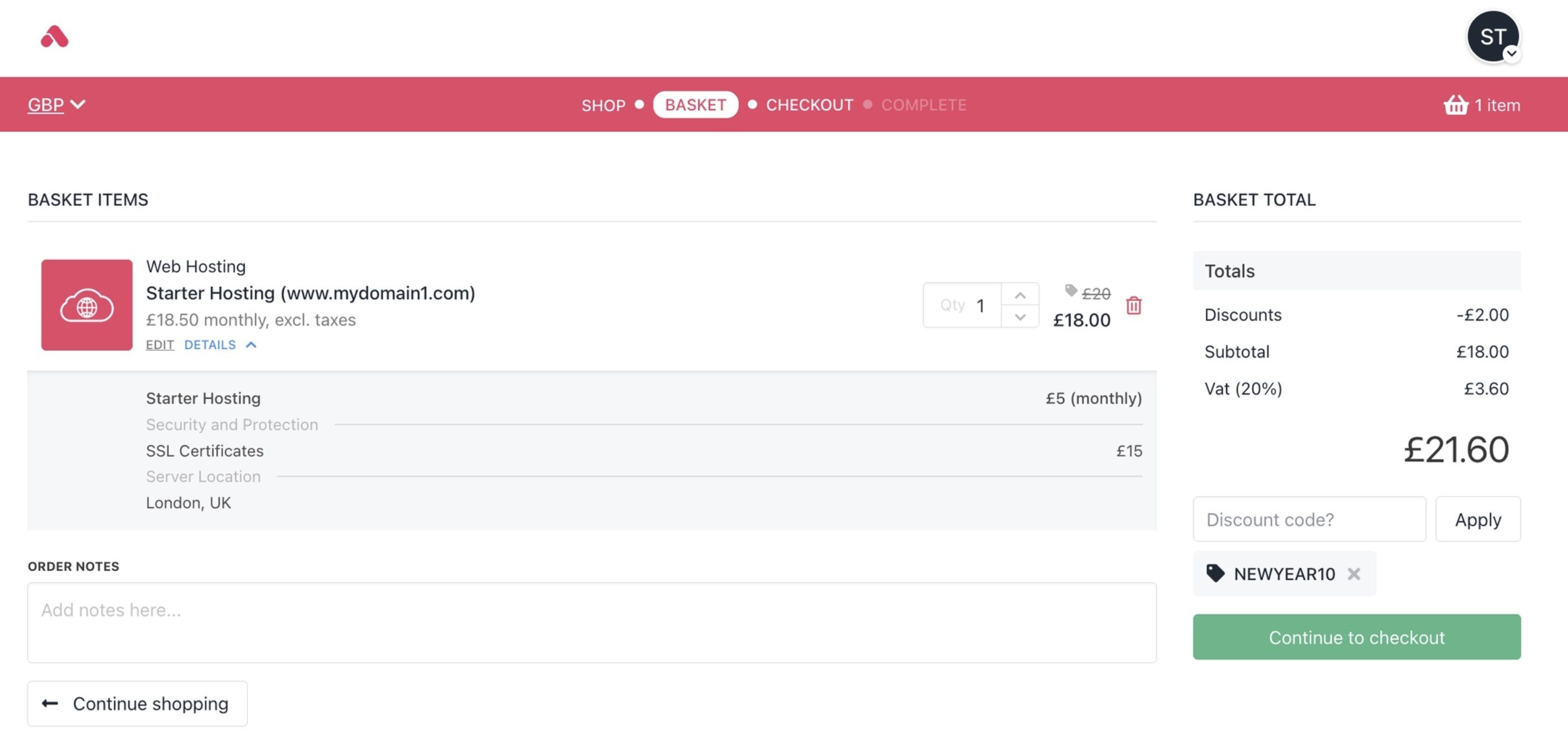Image resolution: width=1568 pixels, height=745 pixels.
Task: Click the £18.00 item price
Action: pos(1081,320)
